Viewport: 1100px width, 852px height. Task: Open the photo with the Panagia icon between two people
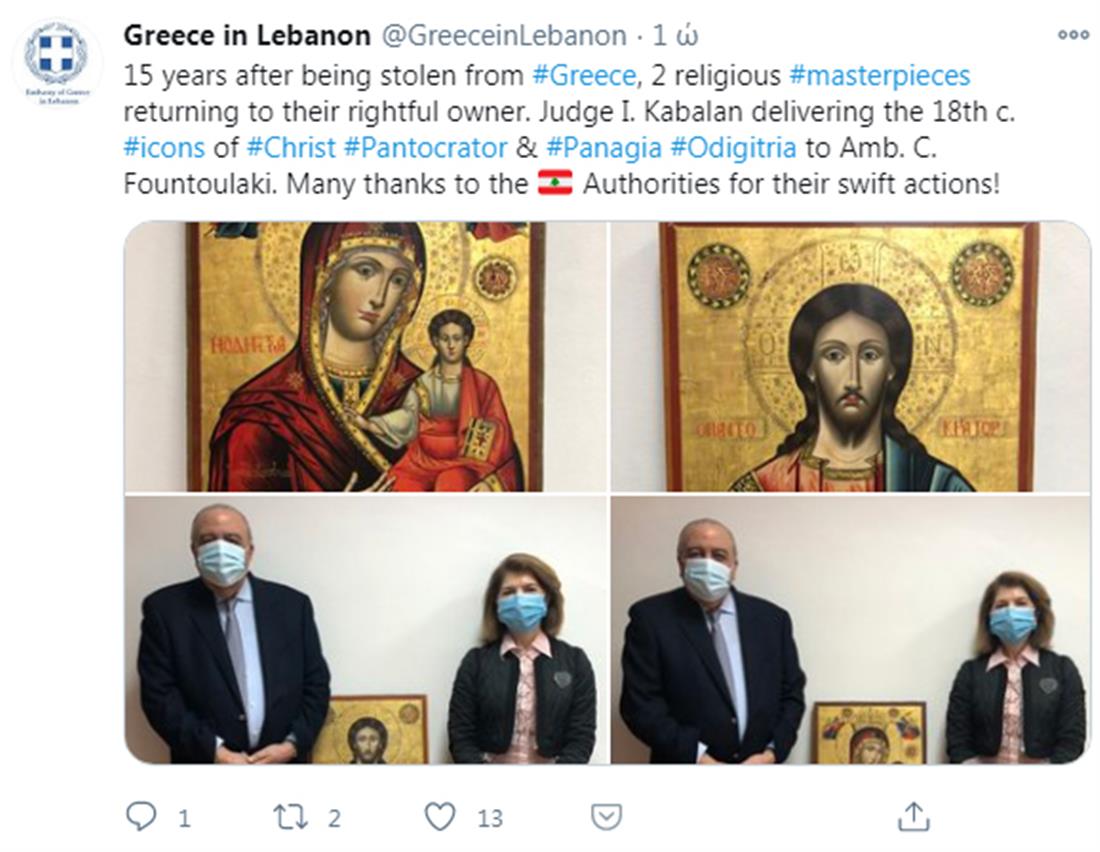[x=850, y=630]
